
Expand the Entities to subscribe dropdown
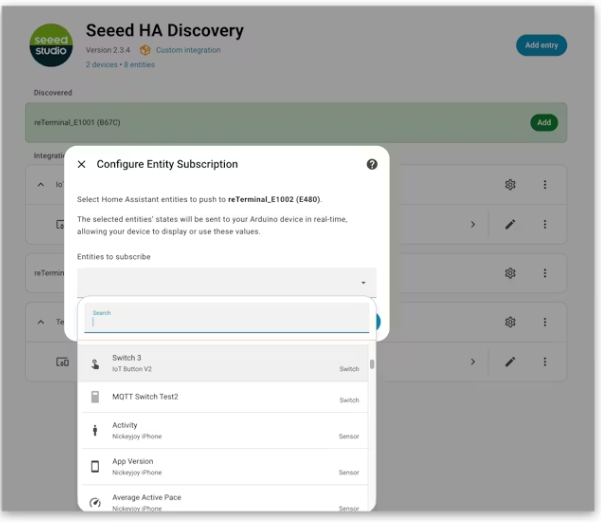pyautogui.click(x=227, y=283)
